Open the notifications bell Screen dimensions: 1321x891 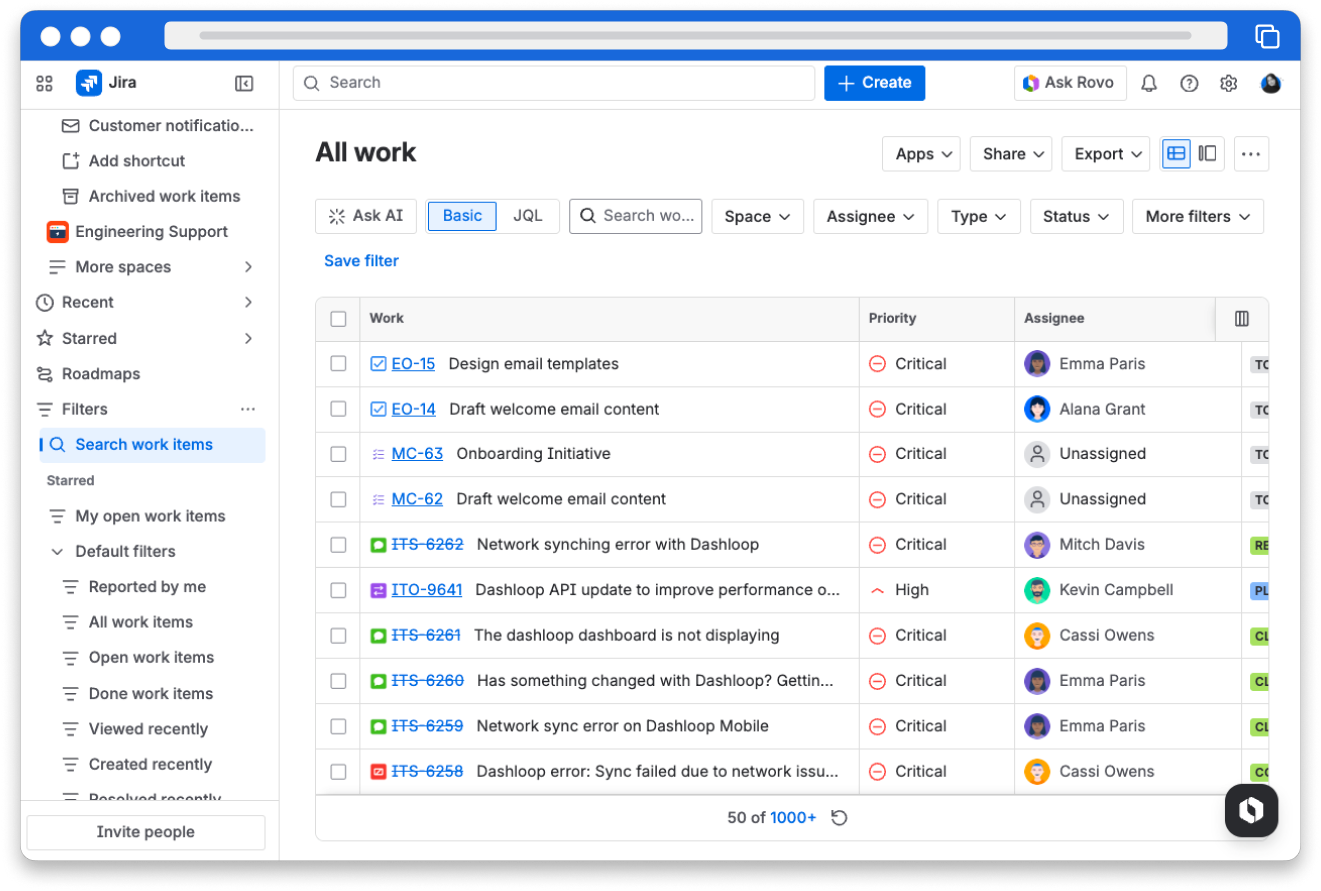1149,84
